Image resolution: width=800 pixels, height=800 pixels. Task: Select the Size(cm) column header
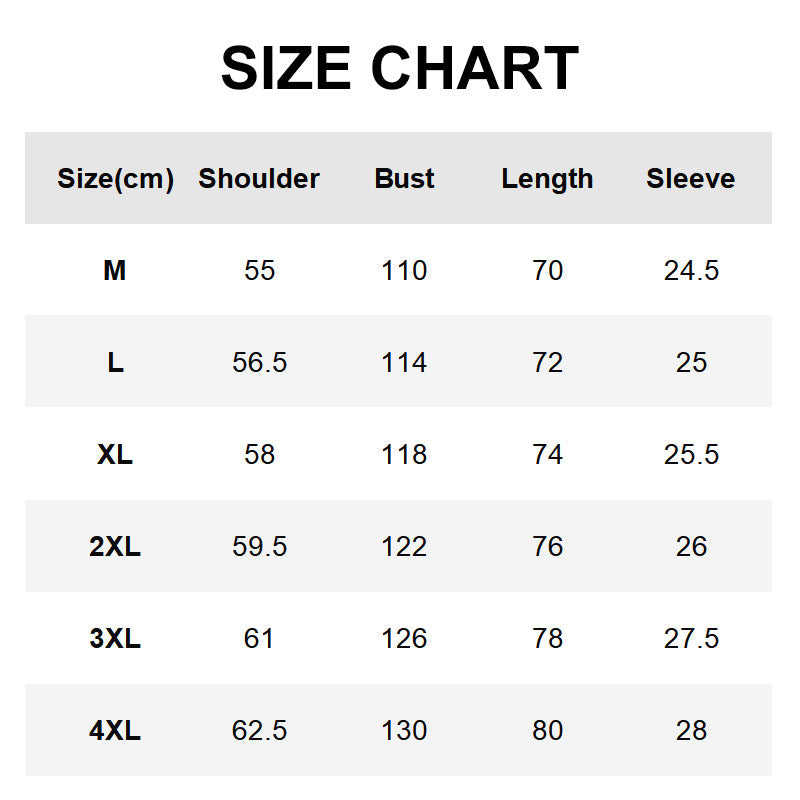click(x=115, y=179)
